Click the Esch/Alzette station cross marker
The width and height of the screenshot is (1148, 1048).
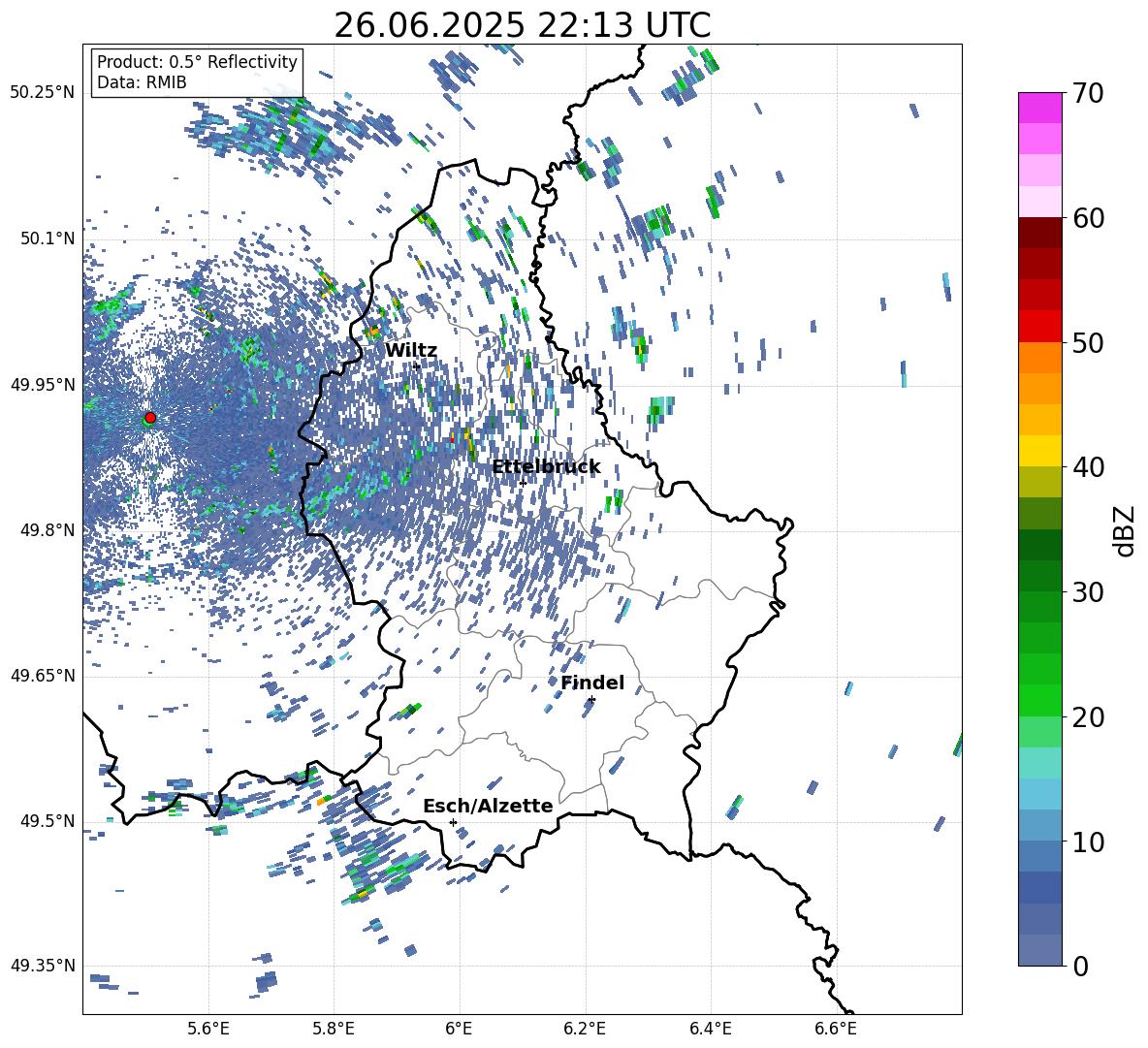[x=453, y=822]
